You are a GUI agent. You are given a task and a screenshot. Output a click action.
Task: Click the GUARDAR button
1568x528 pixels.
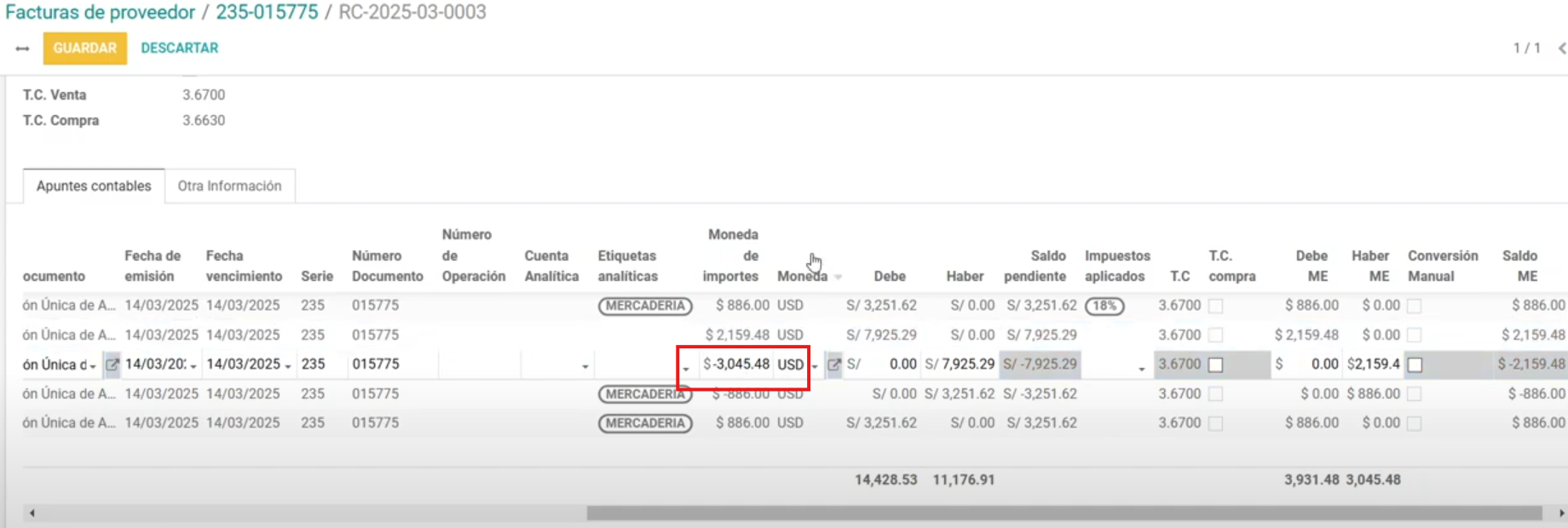coord(85,49)
